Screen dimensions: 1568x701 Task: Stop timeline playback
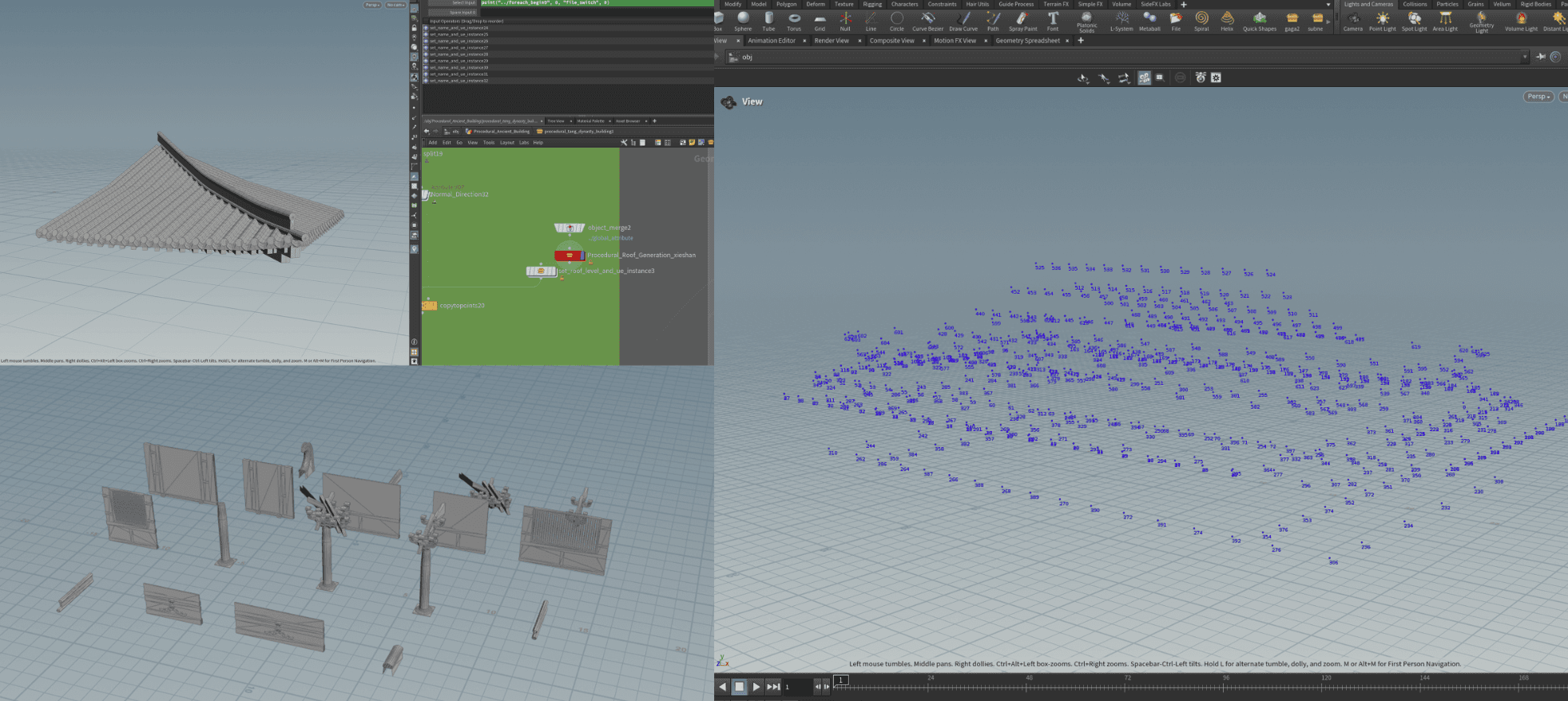(739, 687)
